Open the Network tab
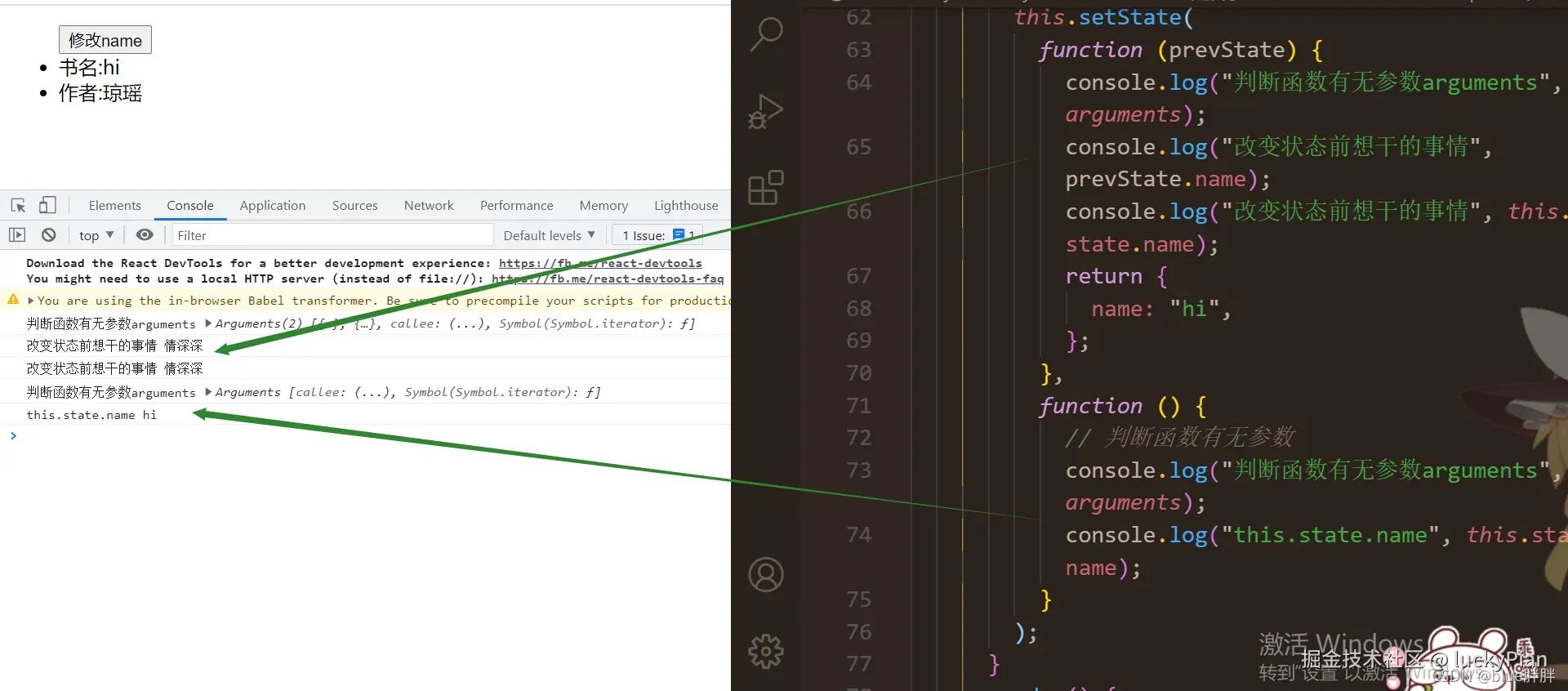Screen dimensions: 1568x691 tap(429, 206)
